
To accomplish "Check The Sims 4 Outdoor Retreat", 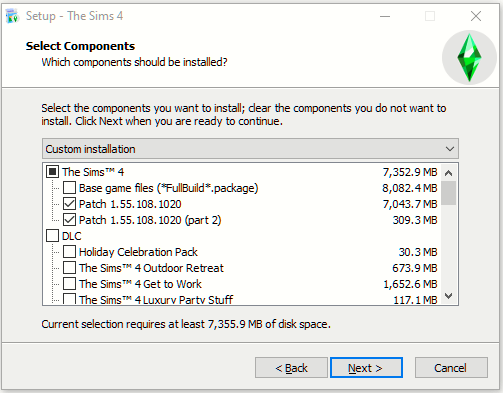I will 69,268.
